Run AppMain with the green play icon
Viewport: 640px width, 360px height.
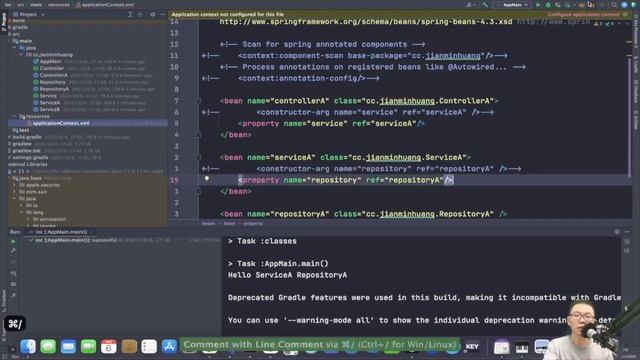coord(538,4)
